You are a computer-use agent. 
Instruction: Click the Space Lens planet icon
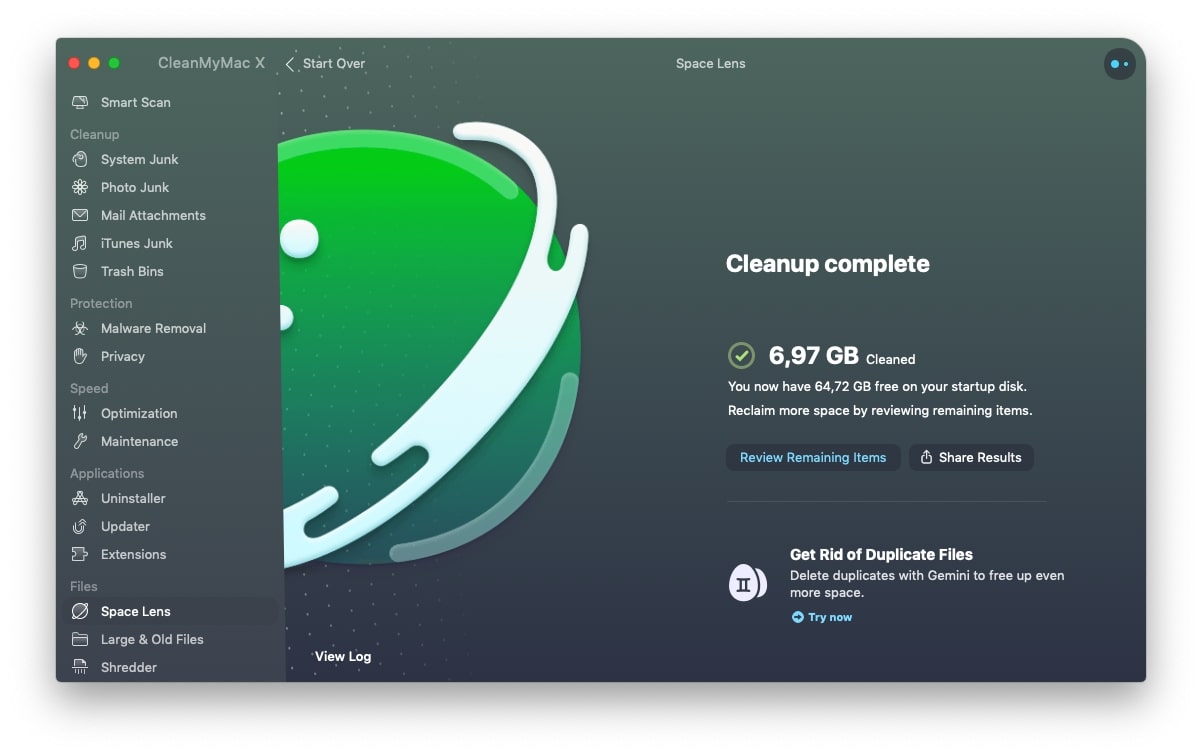pos(80,611)
